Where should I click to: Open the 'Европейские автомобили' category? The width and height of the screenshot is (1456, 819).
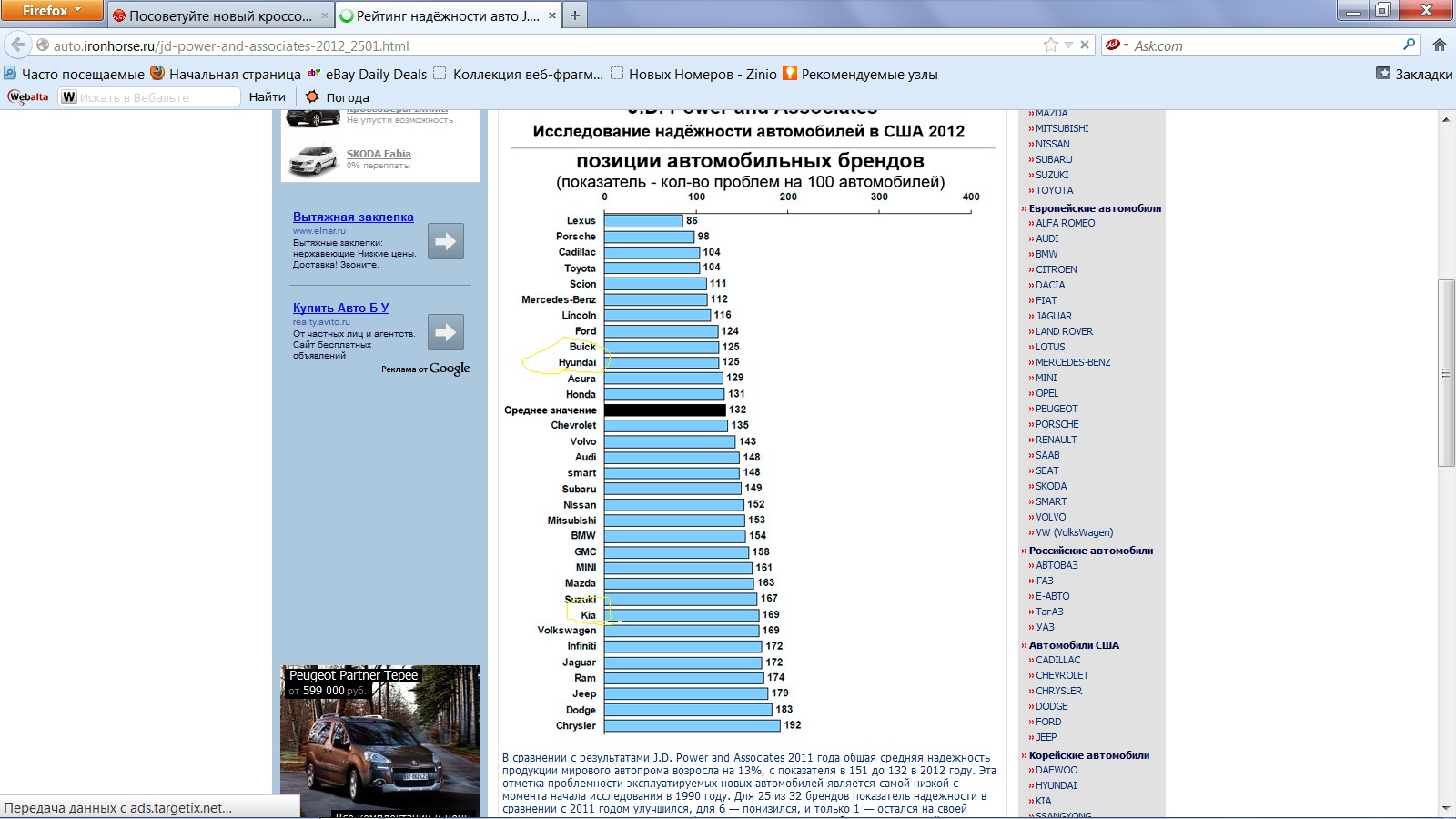click(x=1095, y=208)
